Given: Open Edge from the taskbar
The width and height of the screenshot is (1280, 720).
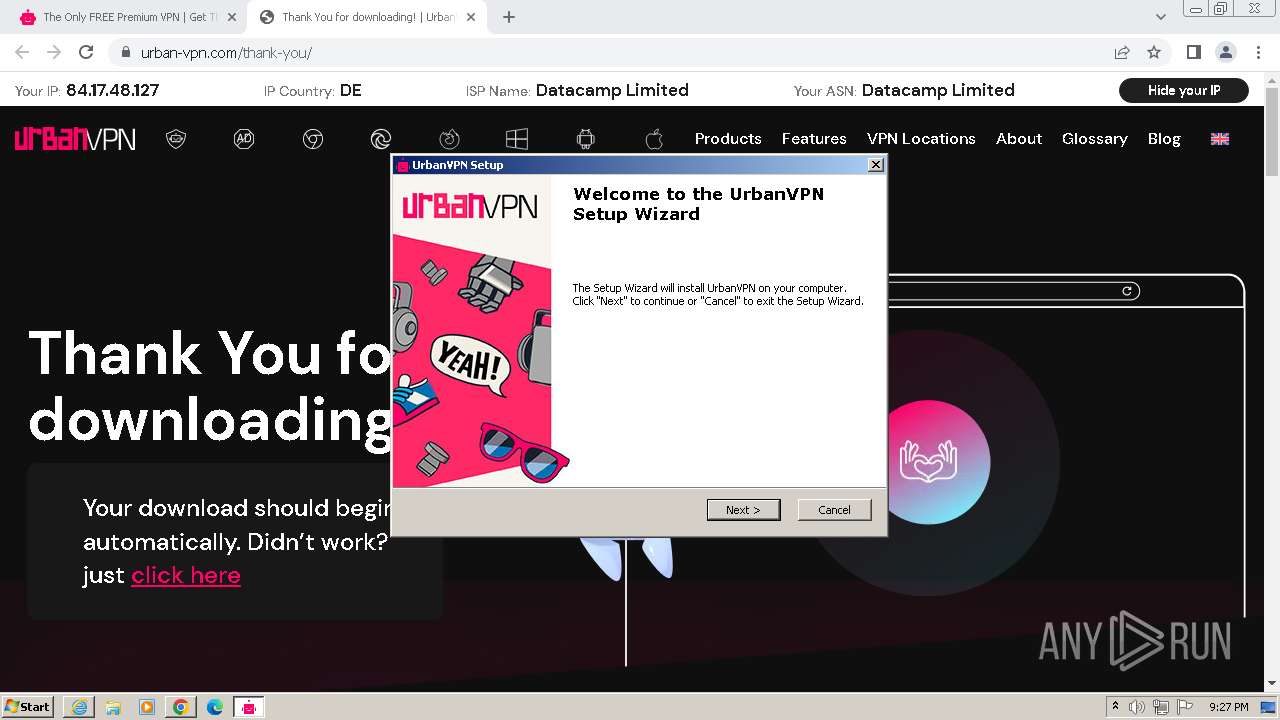Looking at the screenshot, I should pos(215,707).
